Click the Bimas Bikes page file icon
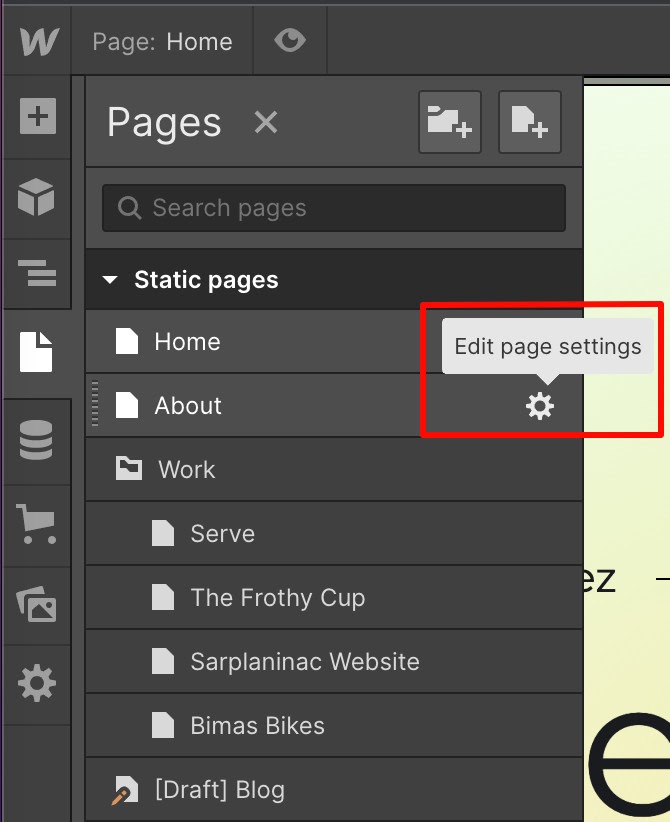The width and height of the screenshot is (670, 822). point(163,725)
